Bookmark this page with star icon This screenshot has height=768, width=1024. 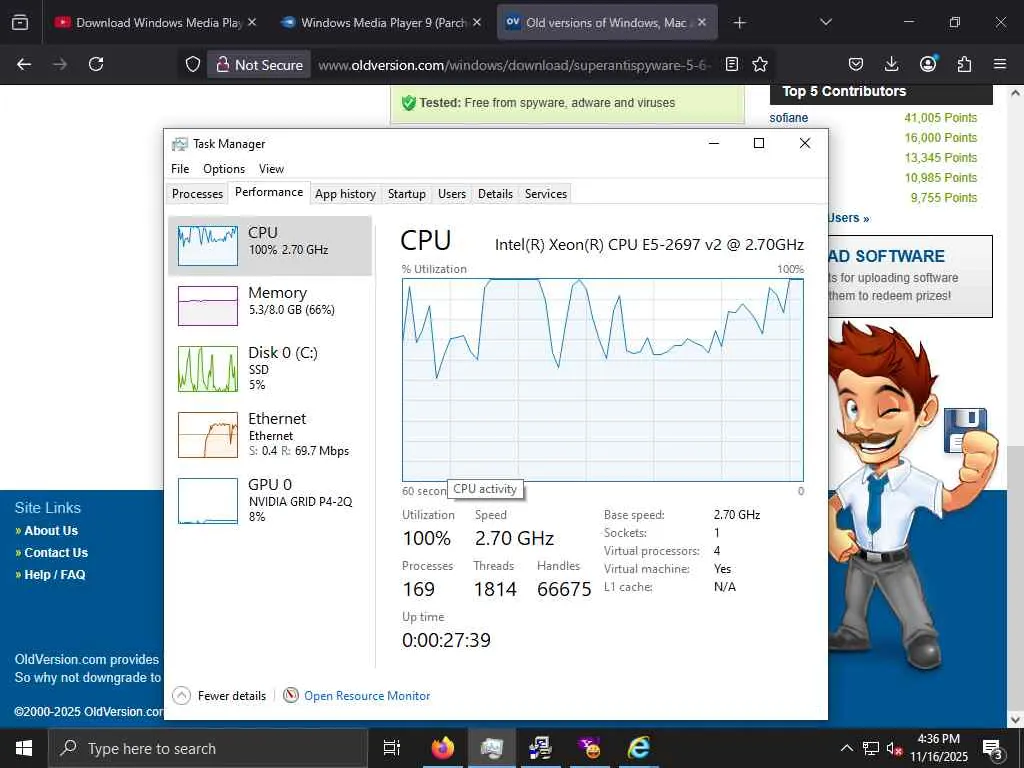click(x=760, y=64)
